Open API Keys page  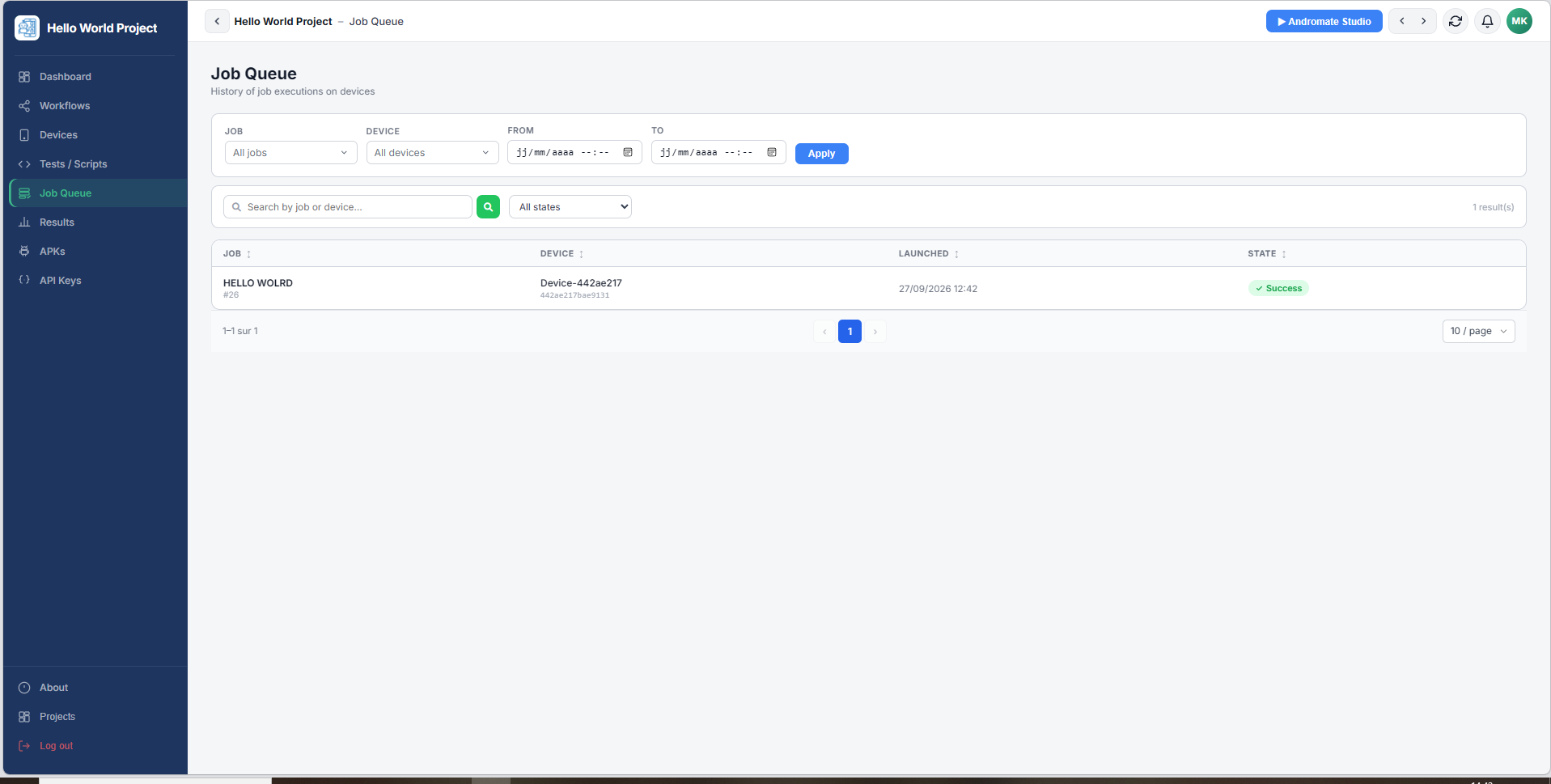(x=95, y=281)
